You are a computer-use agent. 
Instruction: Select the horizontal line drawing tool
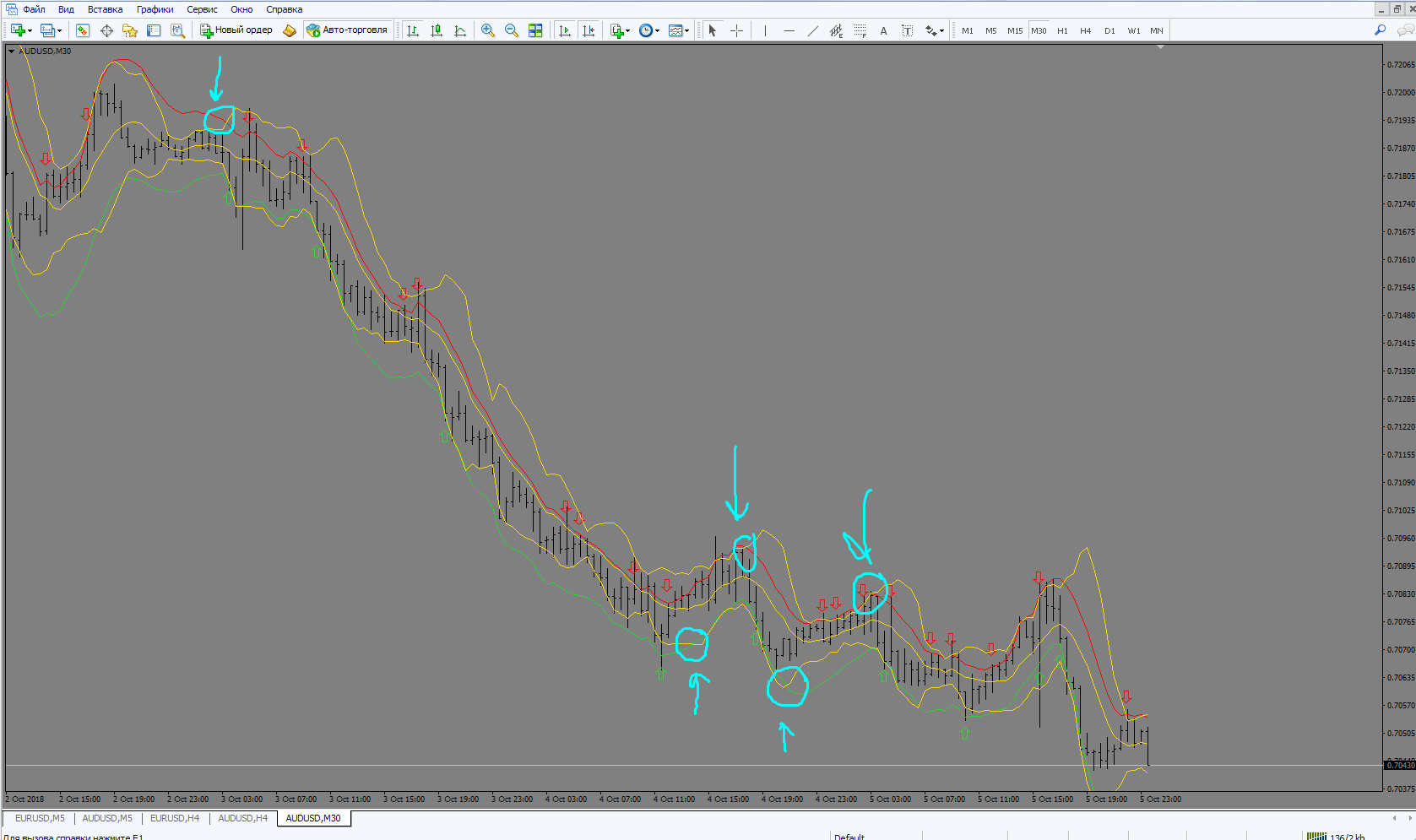[789, 30]
